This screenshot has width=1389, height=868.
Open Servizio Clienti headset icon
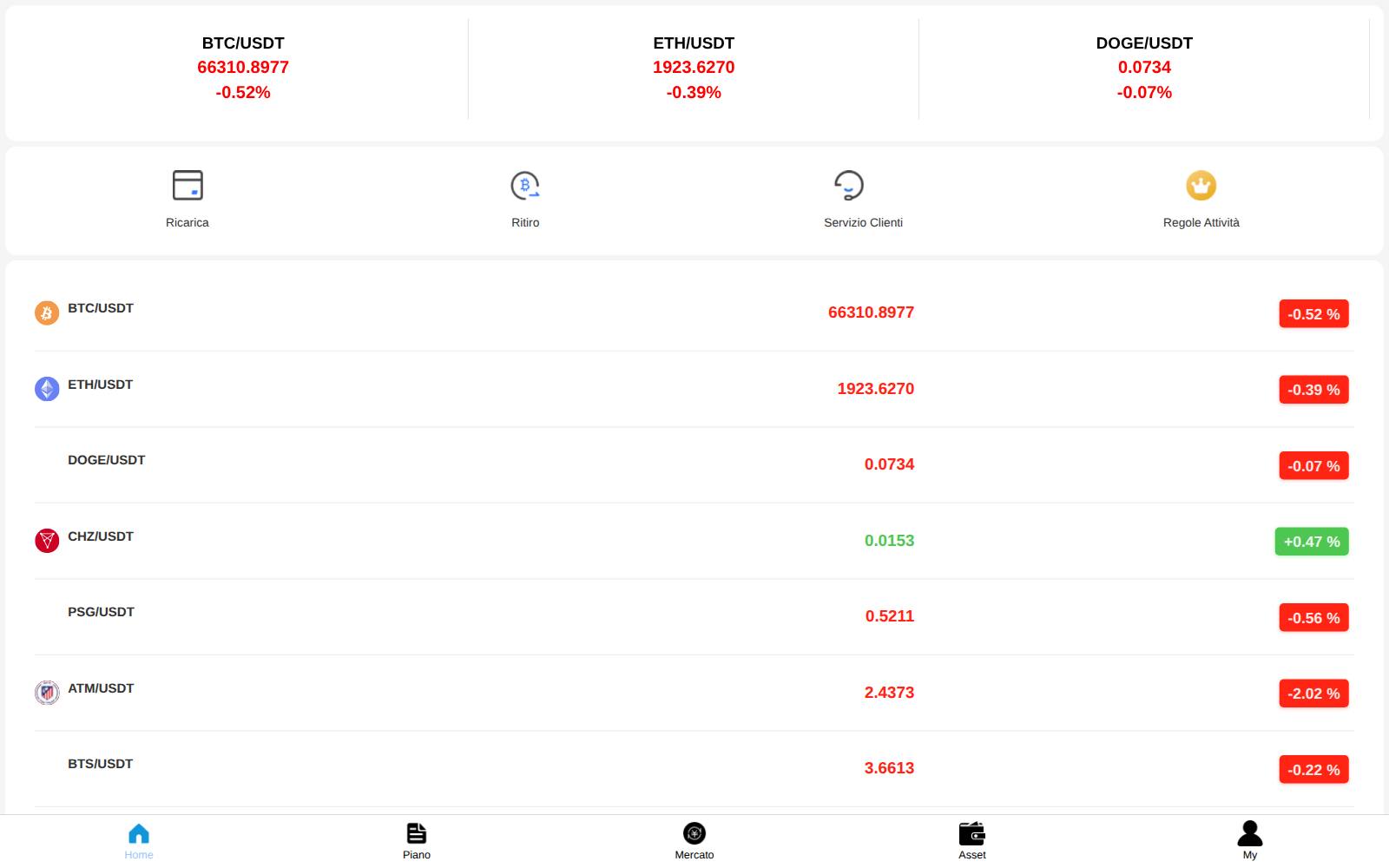[x=849, y=185]
